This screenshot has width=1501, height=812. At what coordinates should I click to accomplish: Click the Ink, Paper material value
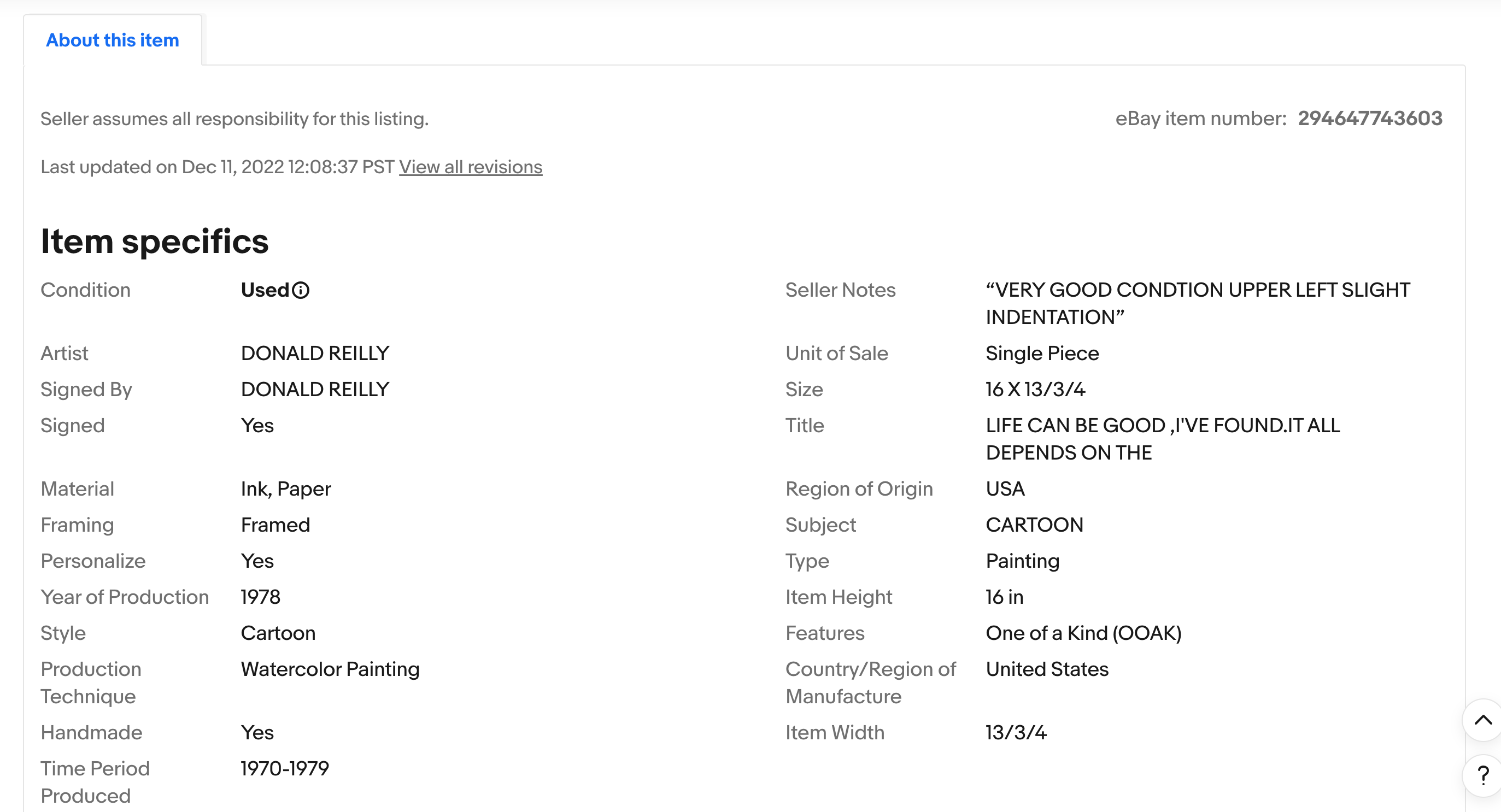tap(285, 489)
